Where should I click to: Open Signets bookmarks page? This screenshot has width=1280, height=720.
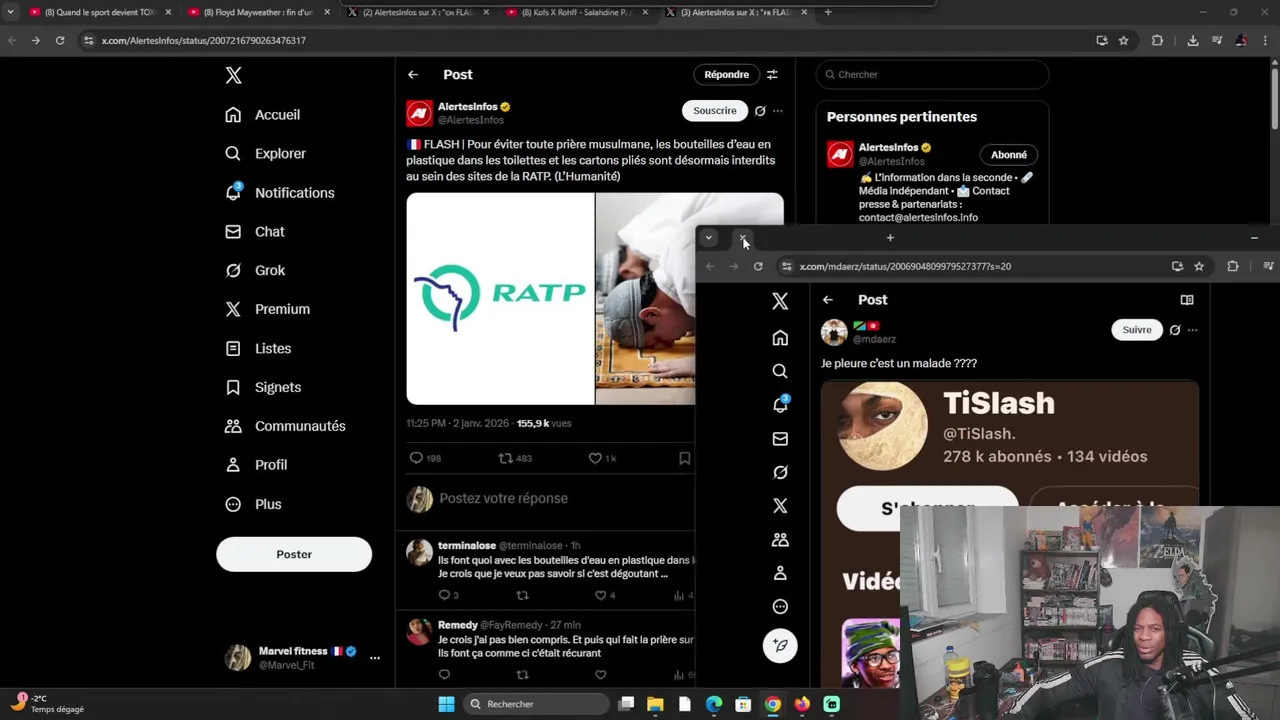263,388
